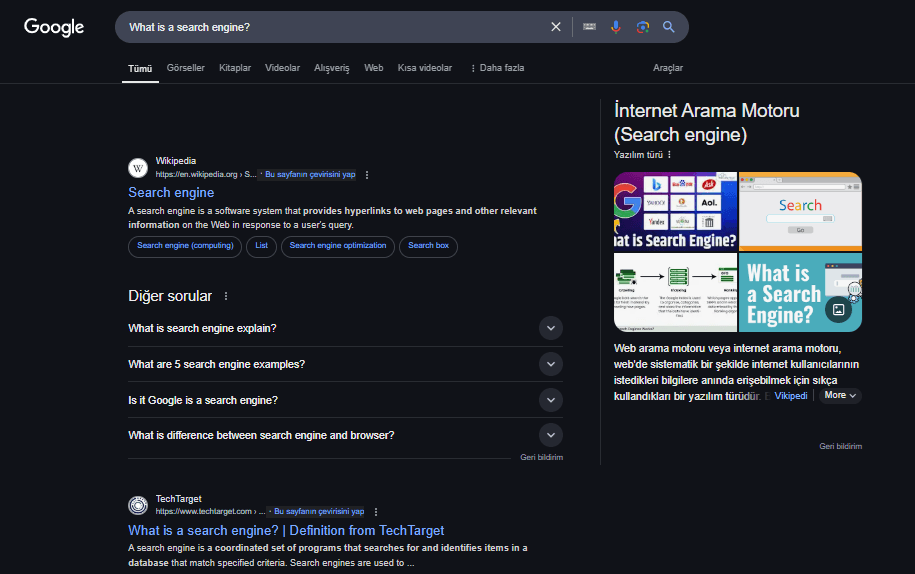Viewport: 915px width, 574px height.
Task: Expand "What are 5 search engine examples?"
Action: [x=550, y=364]
